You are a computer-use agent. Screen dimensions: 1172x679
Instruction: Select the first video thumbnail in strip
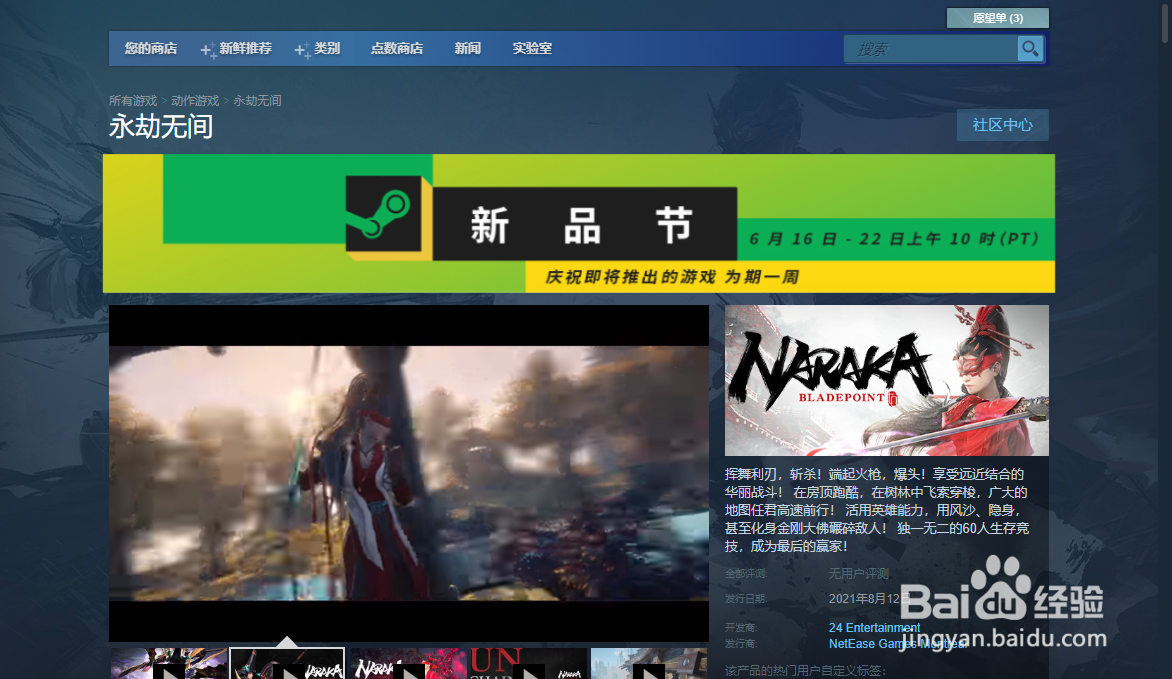169,663
